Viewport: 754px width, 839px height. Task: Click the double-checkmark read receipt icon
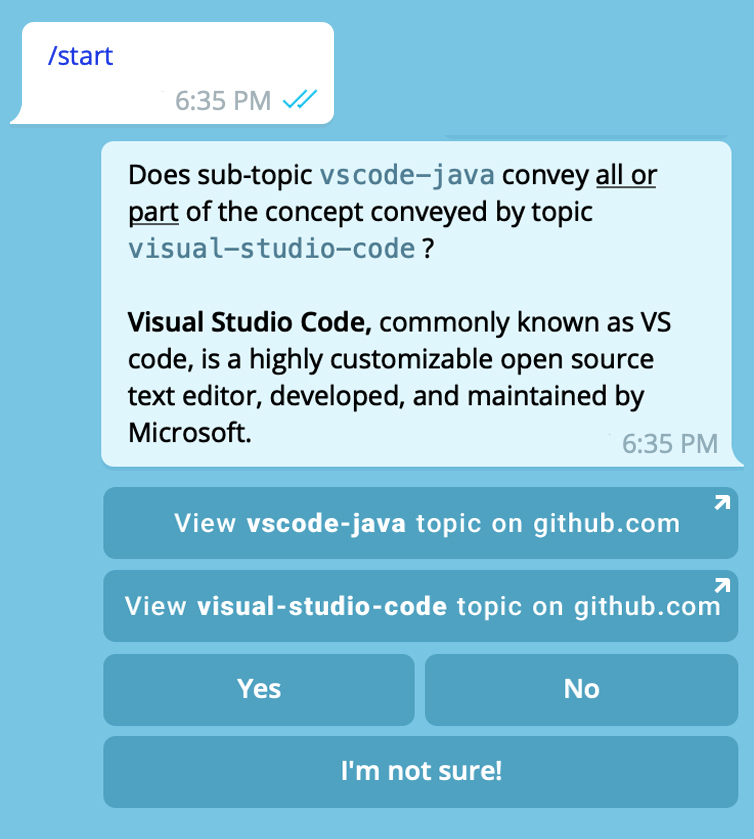[x=300, y=99]
